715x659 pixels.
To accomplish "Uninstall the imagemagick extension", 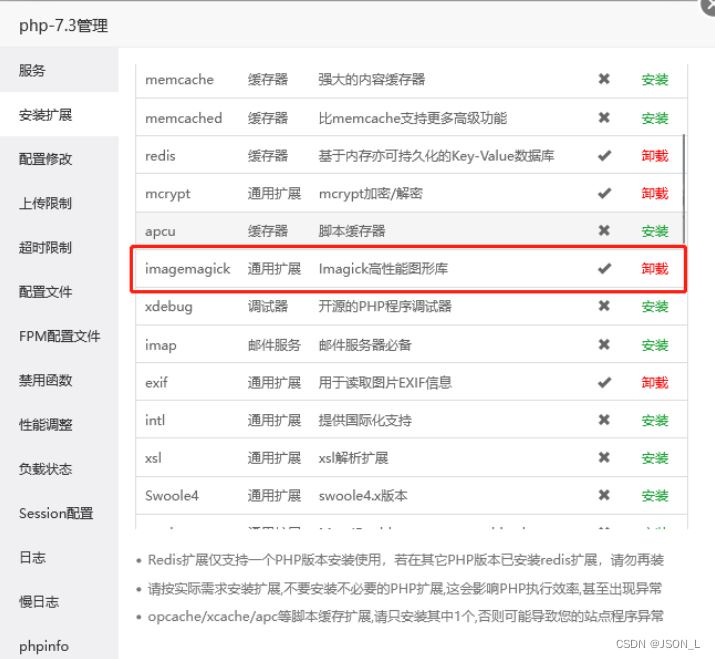I will (655, 269).
